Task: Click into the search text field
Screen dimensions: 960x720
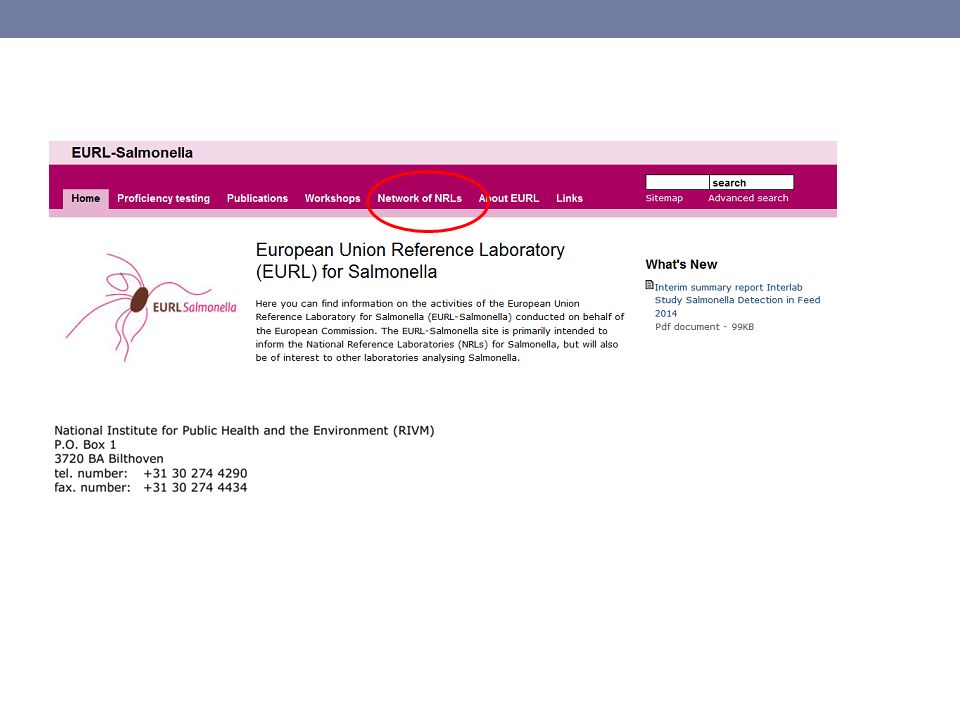Action: (677, 182)
